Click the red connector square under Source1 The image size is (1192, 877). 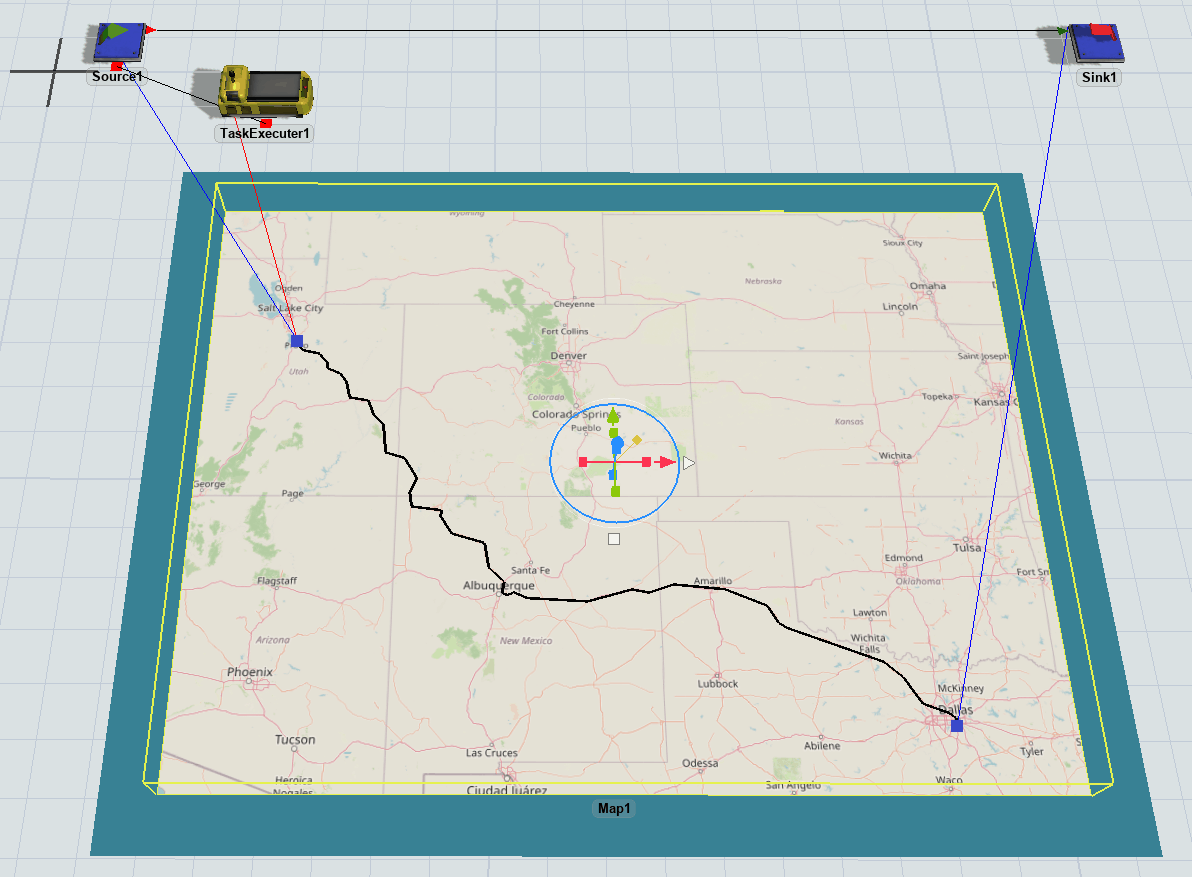(x=117, y=66)
